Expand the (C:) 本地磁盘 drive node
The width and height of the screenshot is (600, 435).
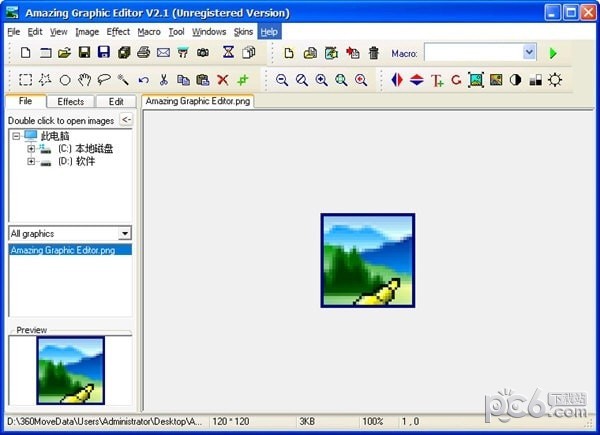point(31,148)
